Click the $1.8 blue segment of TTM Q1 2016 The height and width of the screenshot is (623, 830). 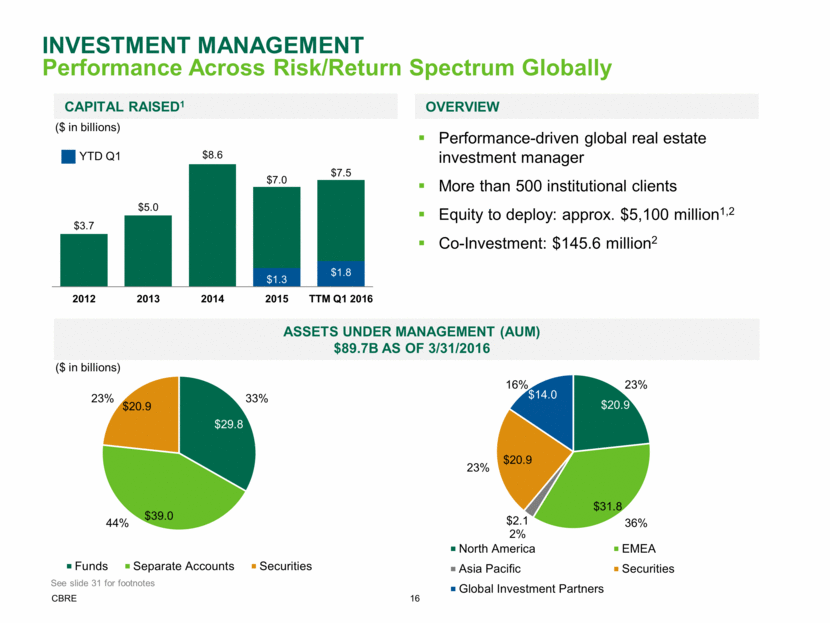point(340,273)
